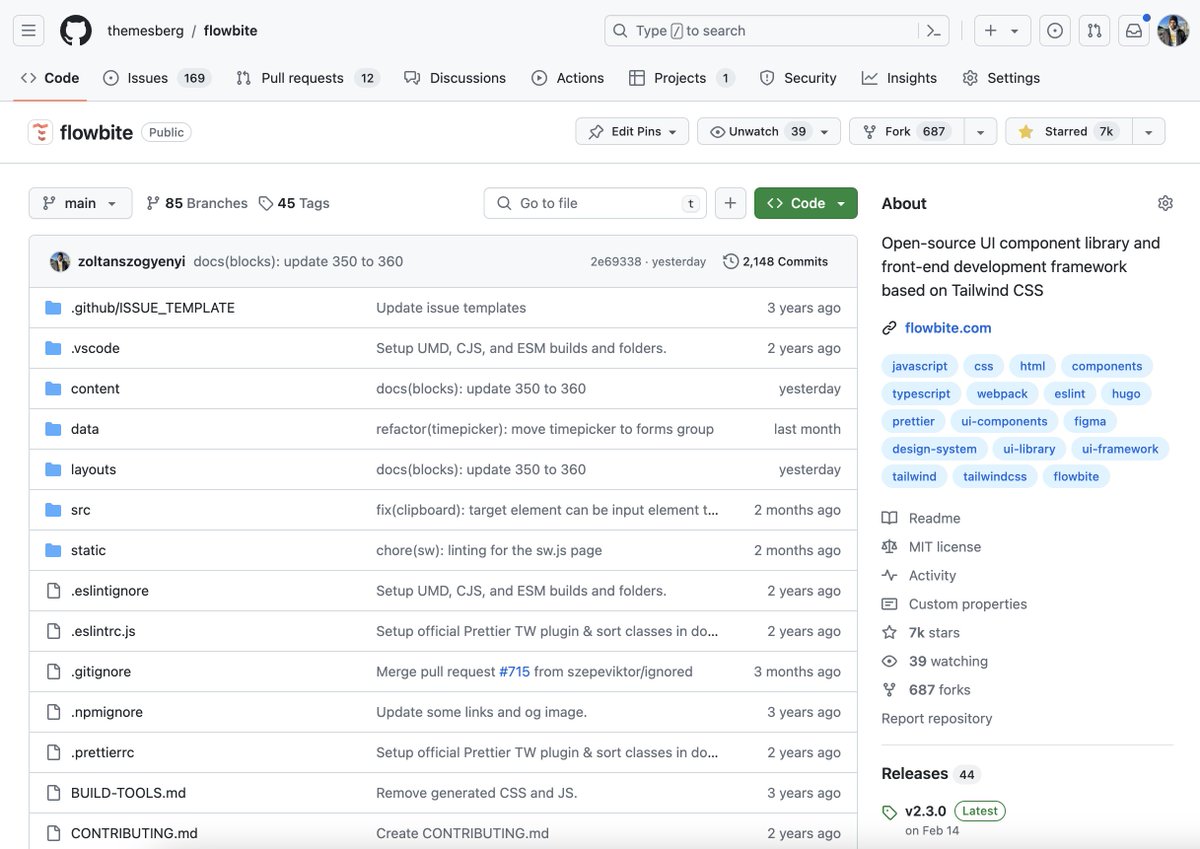Click the Go to file input
The width and height of the screenshot is (1200, 849).
595,203
